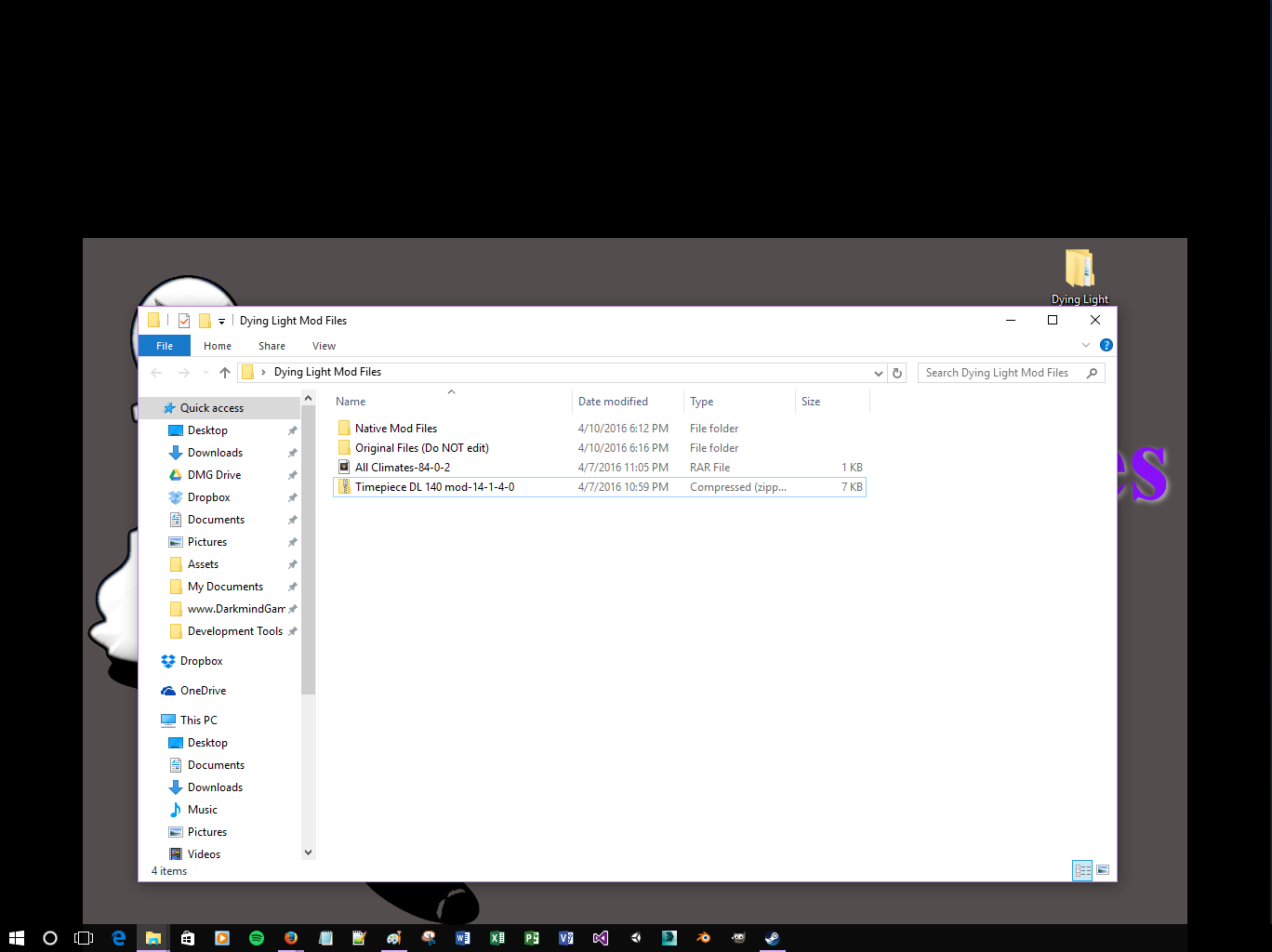The width and height of the screenshot is (1272, 952).
Task: Open the Properties quick access toolbar icon
Action: tap(184, 321)
